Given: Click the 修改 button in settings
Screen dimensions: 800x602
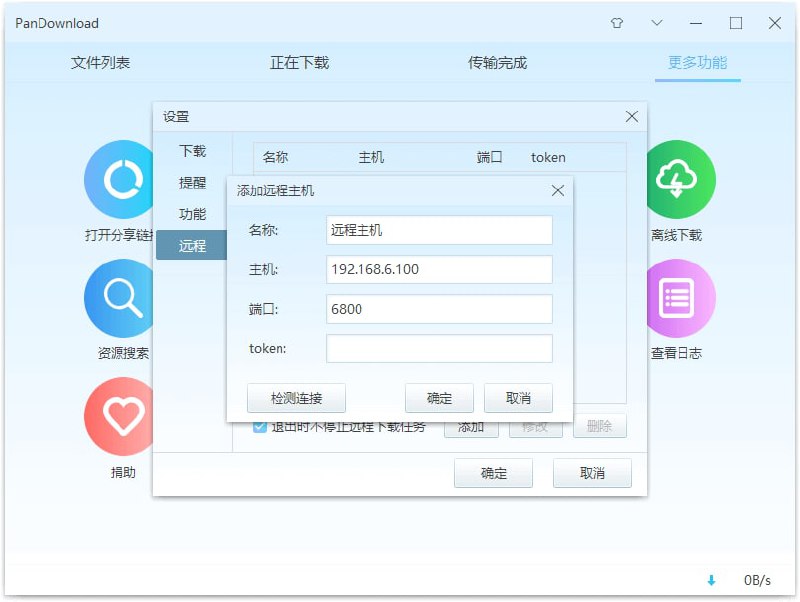Looking at the screenshot, I should 536,428.
